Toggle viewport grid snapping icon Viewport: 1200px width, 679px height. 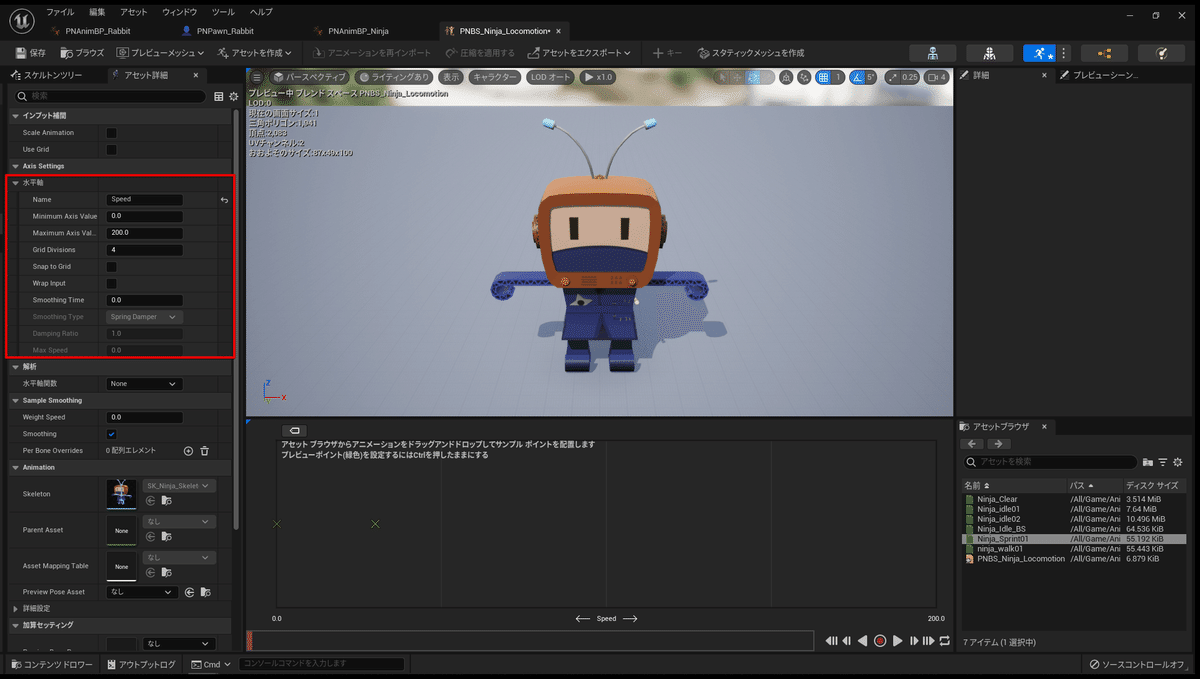pos(823,77)
